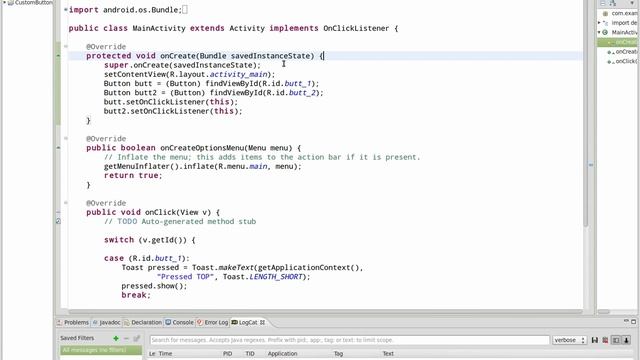This screenshot has width=640, height=360.
Task: Click butt_2 in the findViewById line
Action: coord(302,93)
